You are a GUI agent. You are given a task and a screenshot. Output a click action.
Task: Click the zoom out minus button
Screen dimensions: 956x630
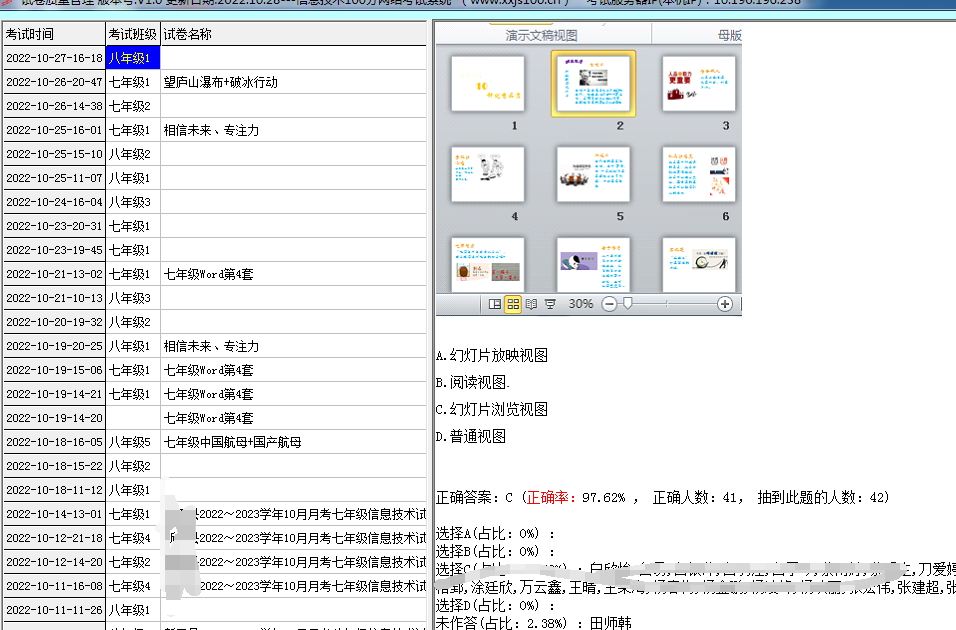coord(609,304)
